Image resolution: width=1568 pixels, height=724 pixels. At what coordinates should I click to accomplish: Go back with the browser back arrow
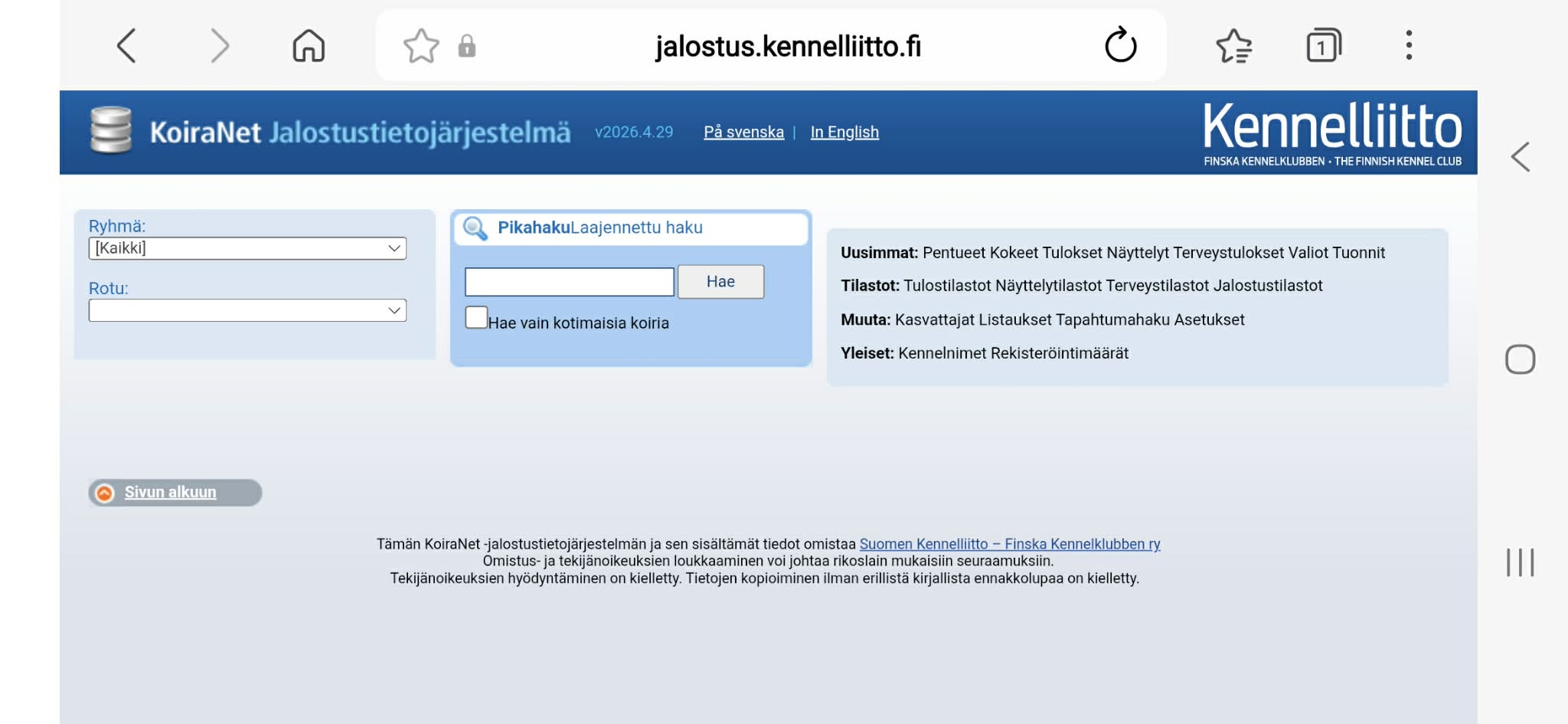click(x=127, y=46)
